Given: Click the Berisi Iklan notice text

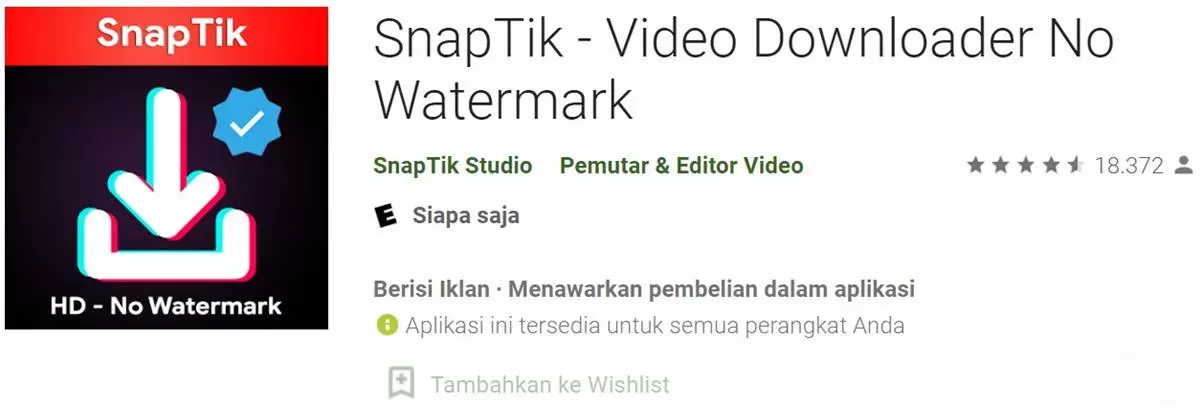Looking at the screenshot, I should click(x=432, y=289).
